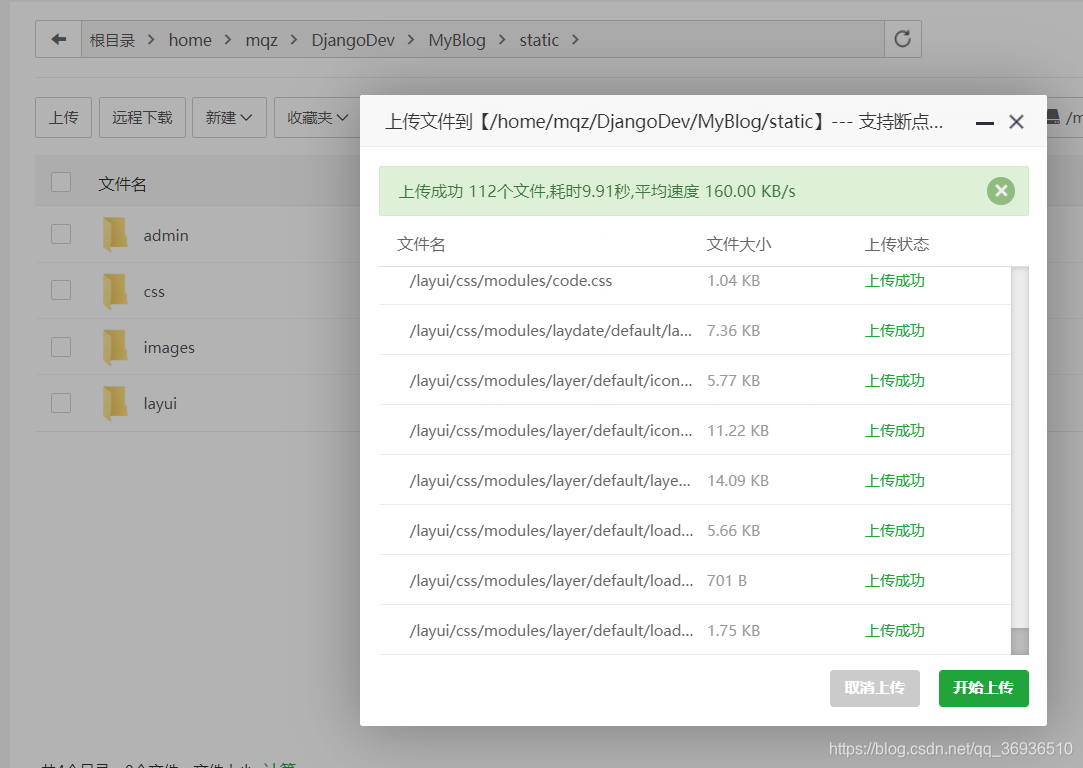Click images folder name

tap(169, 347)
